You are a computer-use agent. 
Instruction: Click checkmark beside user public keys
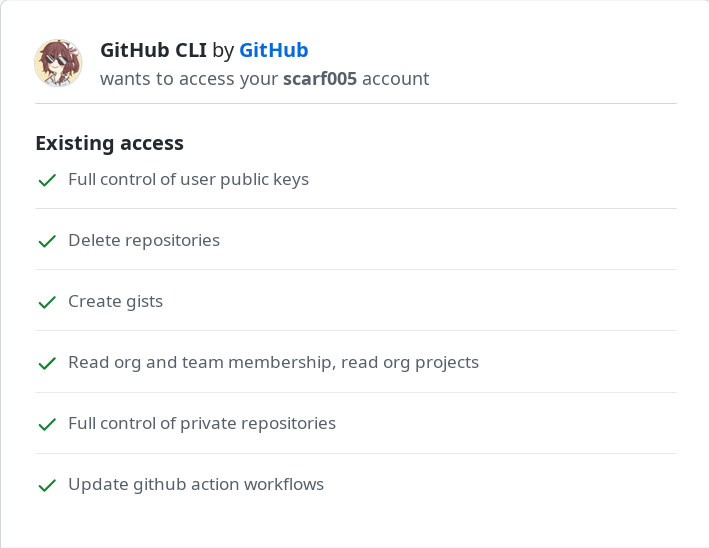click(47, 180)
